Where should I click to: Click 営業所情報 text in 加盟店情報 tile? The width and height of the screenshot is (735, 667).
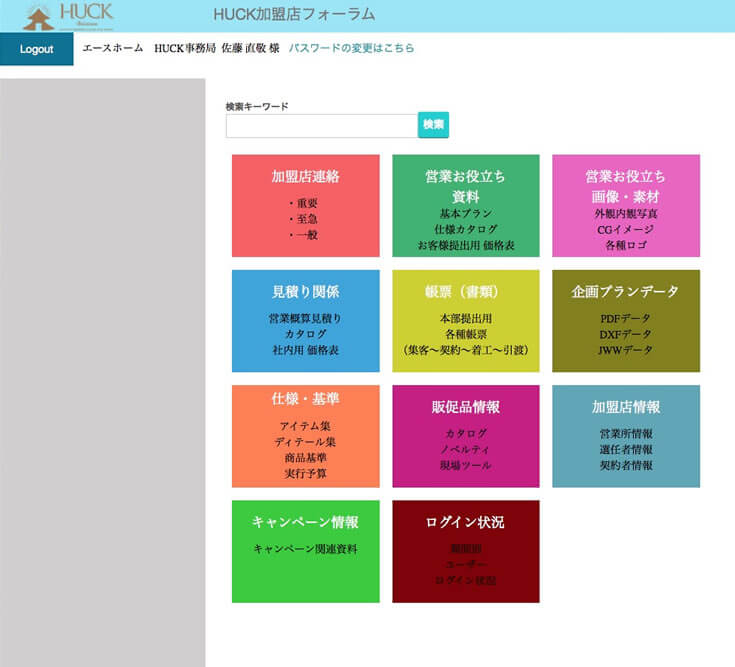point(626,434)
